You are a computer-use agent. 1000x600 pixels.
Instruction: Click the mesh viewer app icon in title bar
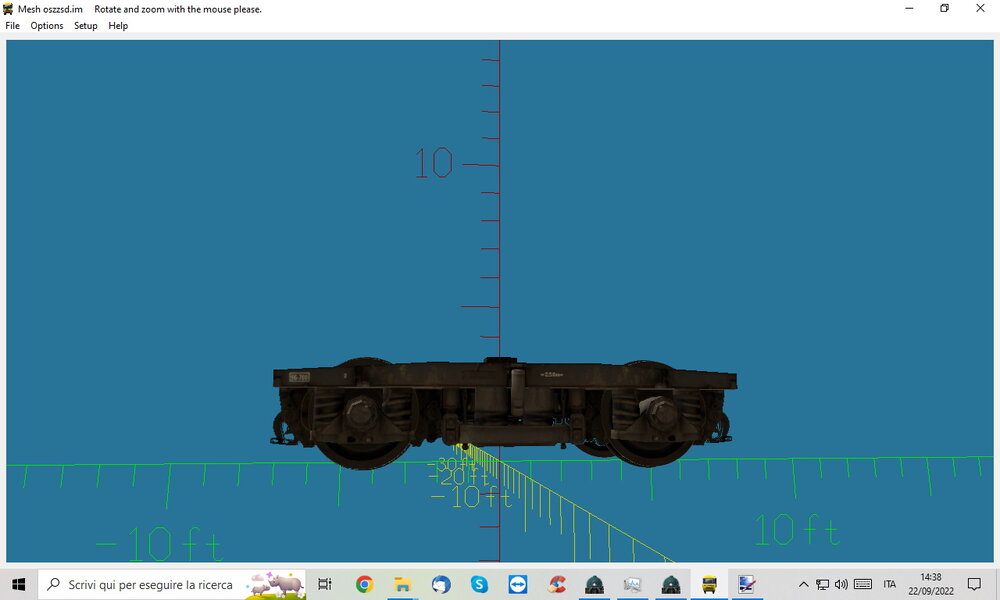point(8,9)
